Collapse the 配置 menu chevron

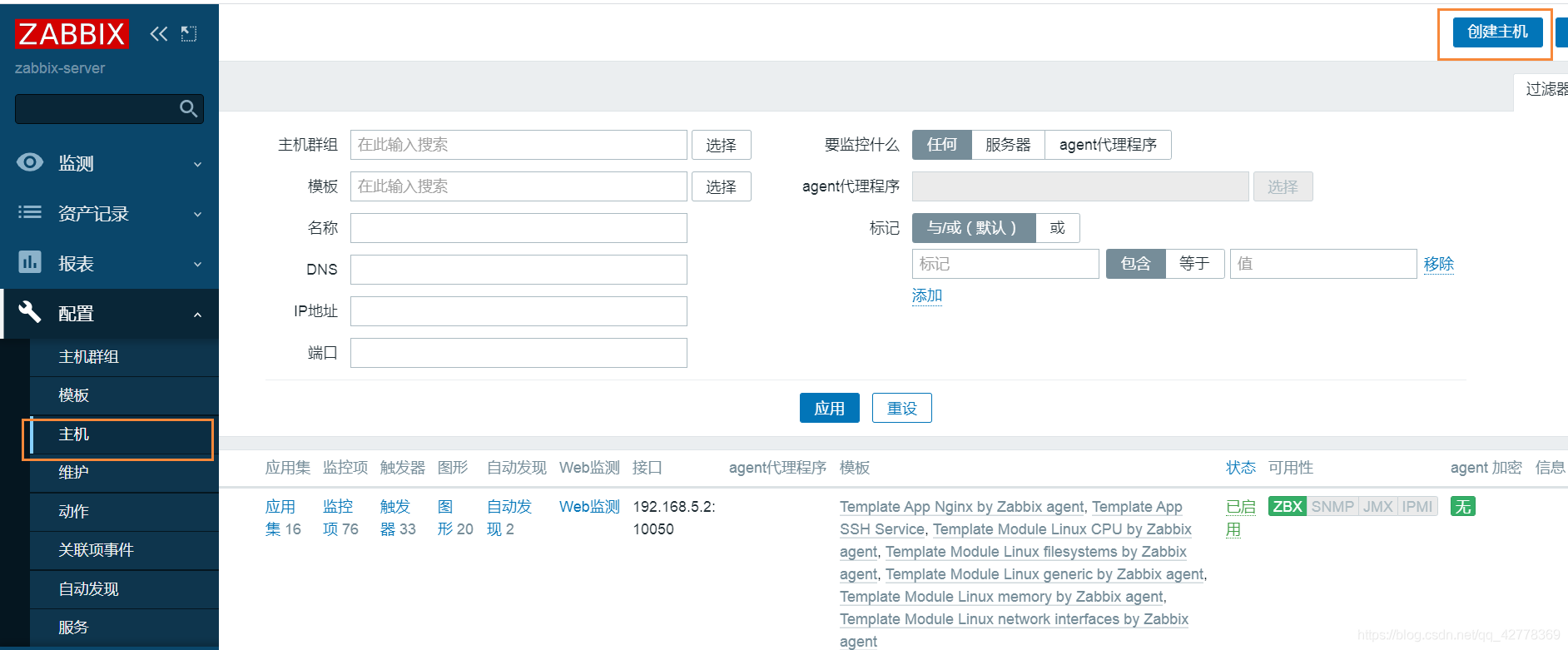[198, 315]
